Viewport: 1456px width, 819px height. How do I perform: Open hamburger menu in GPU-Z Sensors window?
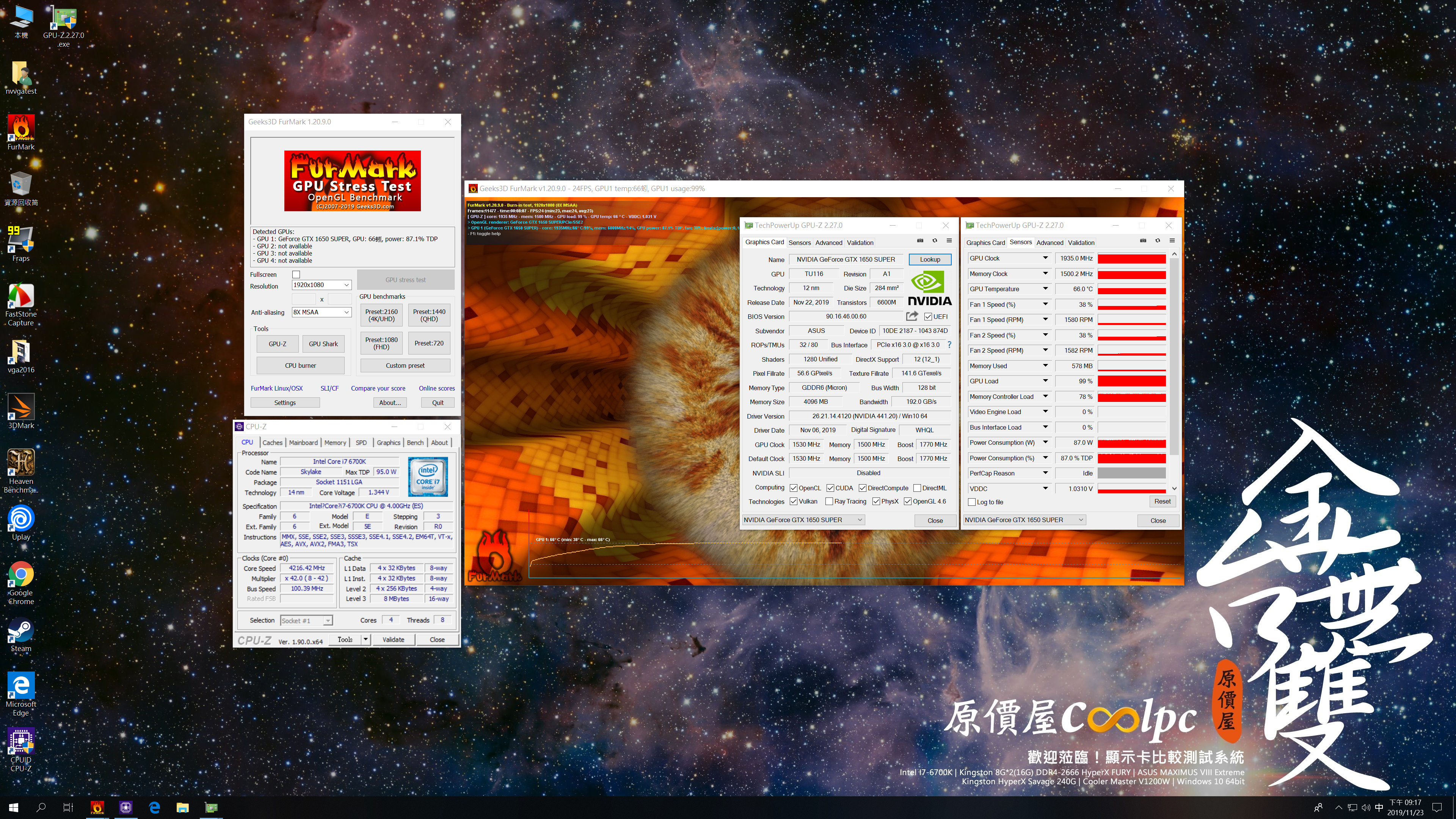(x=1172, y=241)
